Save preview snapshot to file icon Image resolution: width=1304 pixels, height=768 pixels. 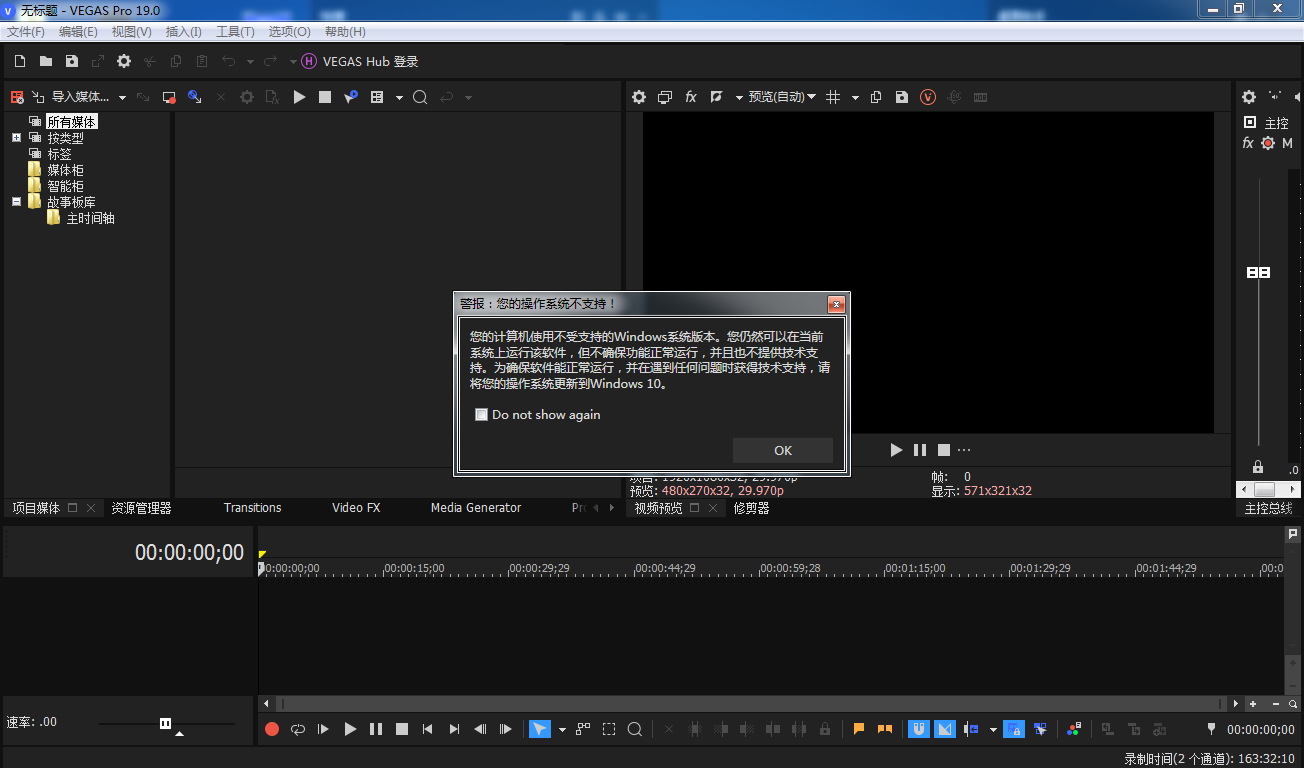[902, 97]
